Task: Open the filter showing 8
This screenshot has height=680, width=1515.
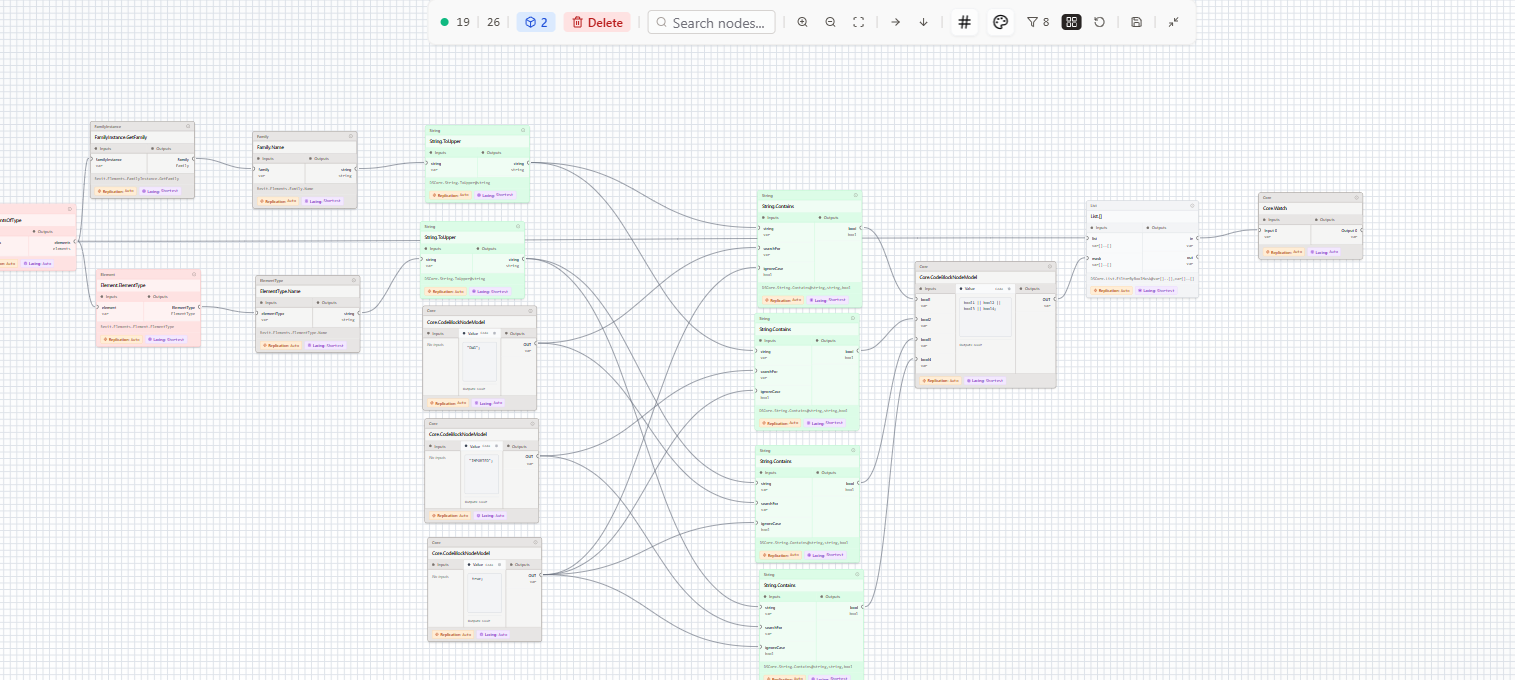Action: (x=1038, y=22)
